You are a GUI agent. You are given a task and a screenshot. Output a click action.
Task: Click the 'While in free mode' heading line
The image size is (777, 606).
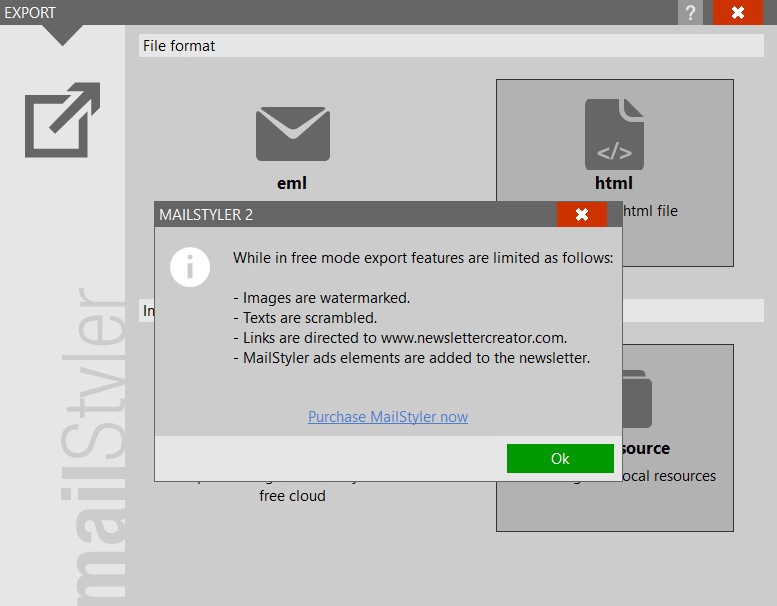click(423, 258)
